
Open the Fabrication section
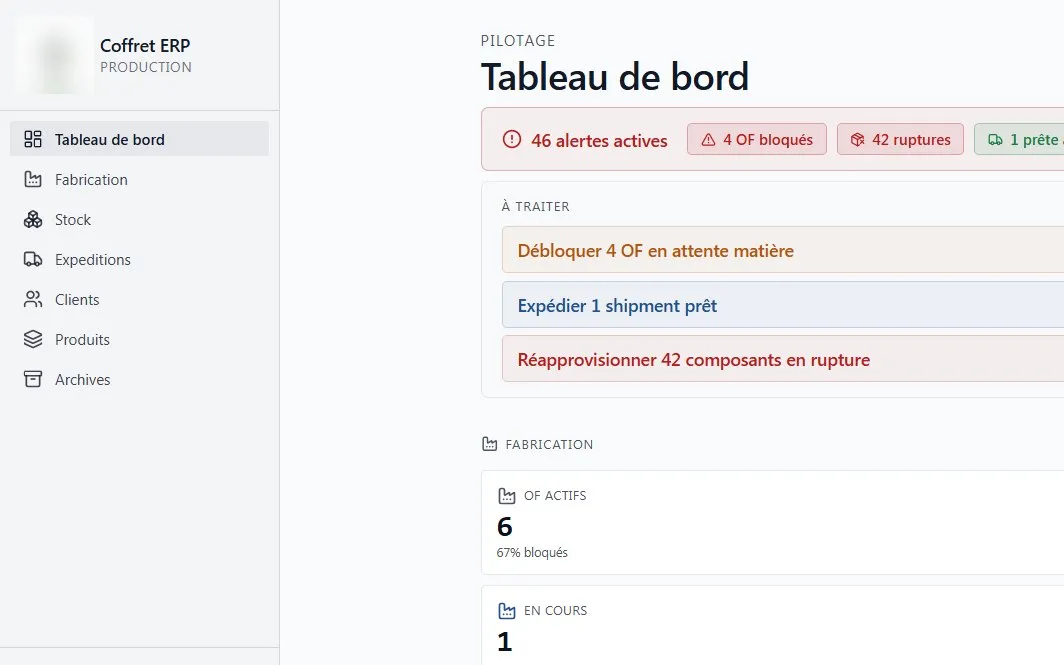click(x=139, y=179)
